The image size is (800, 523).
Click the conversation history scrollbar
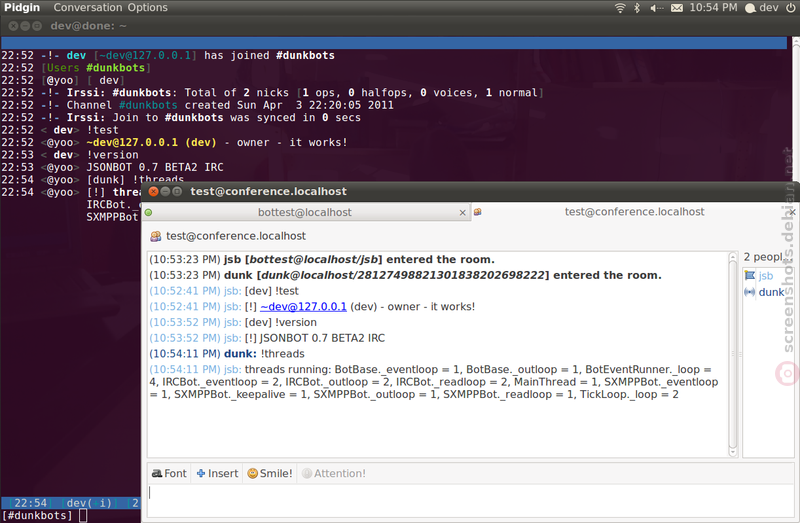coord(733,354)
